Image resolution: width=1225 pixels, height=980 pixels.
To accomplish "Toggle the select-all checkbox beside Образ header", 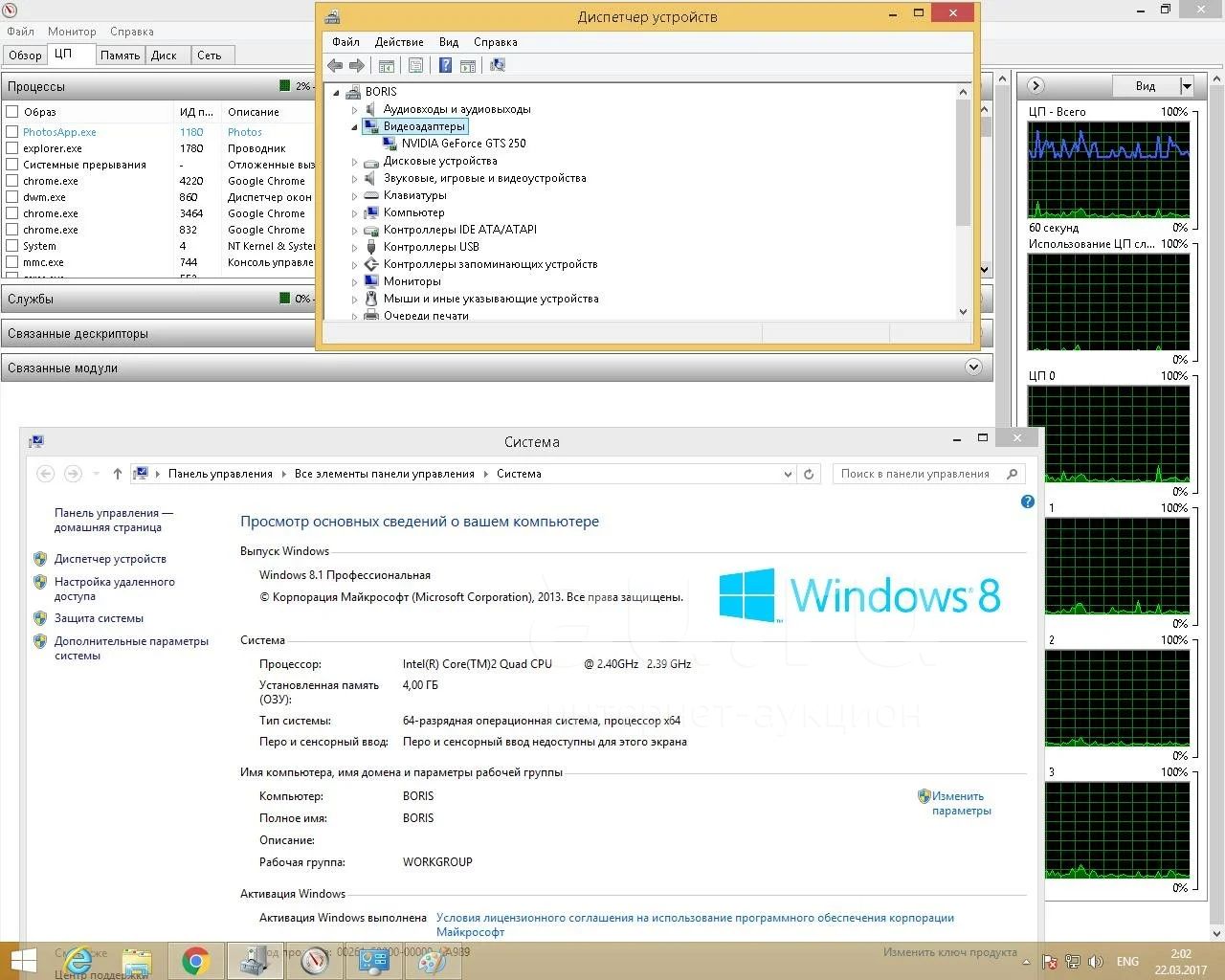I will 12,112.
